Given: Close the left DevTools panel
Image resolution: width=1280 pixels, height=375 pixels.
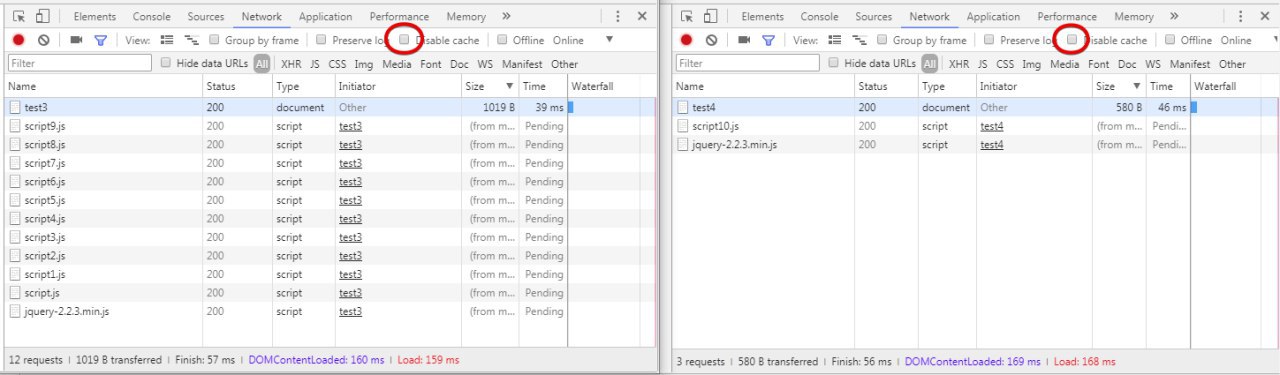Looking at the screenshot, I should coord(642,16).
